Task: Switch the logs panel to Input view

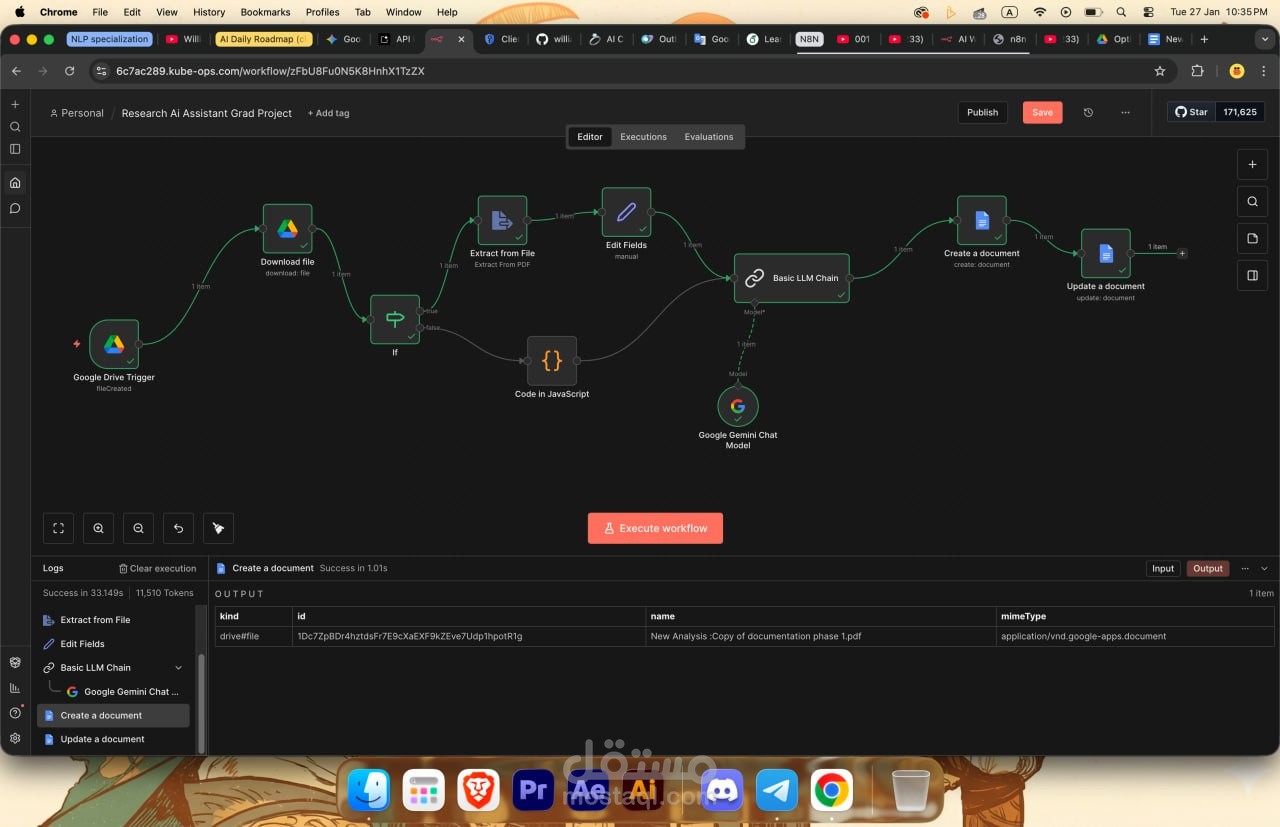Action: [1163, 568]
